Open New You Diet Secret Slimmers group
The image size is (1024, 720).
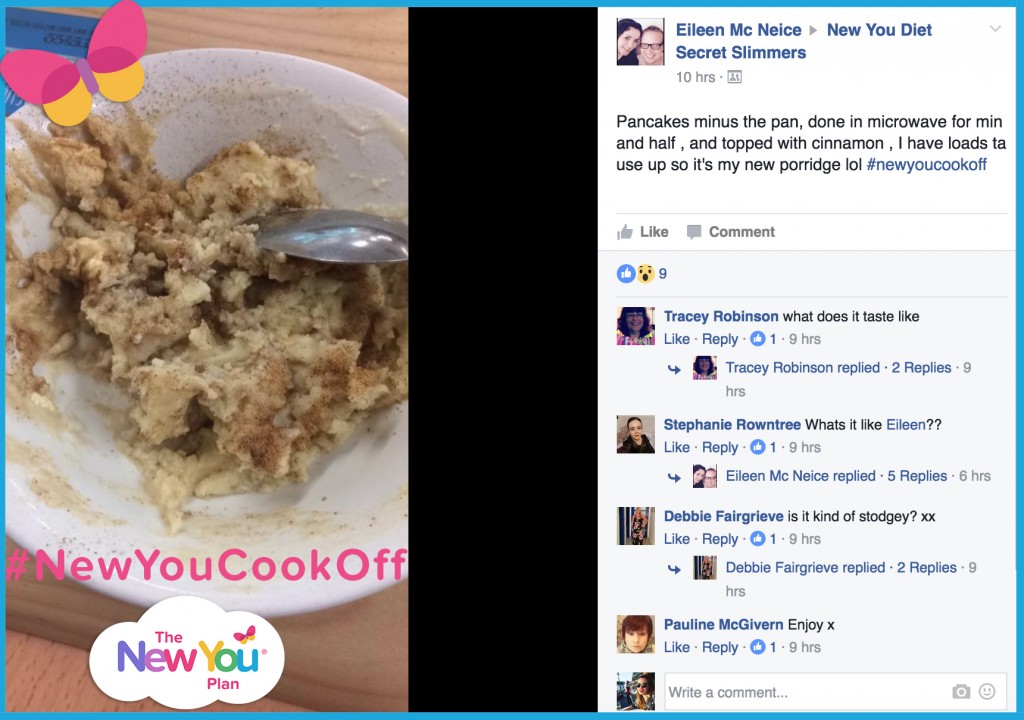(803, 41)
